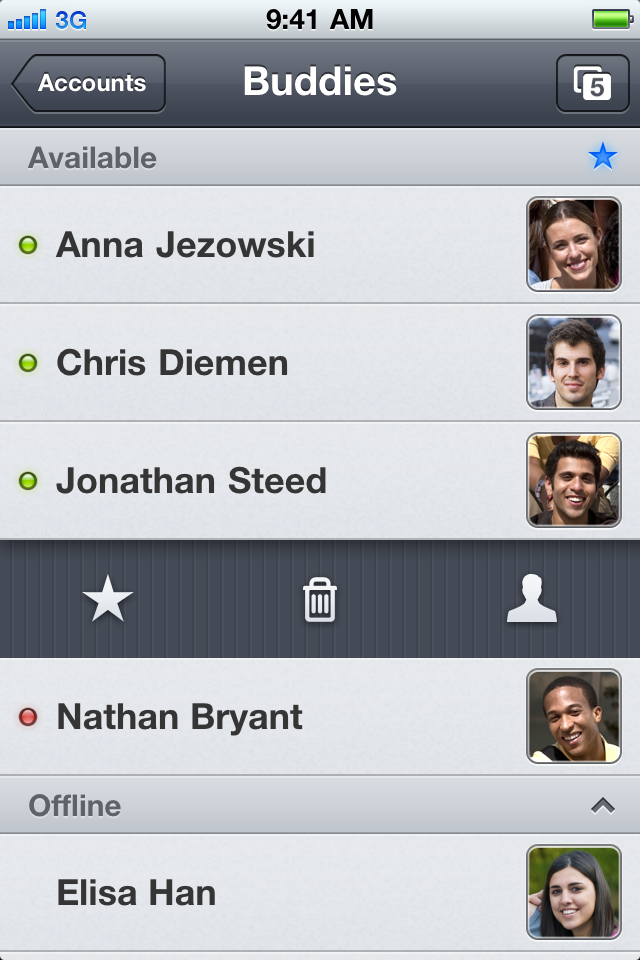This screenshot has width=640, height=960.
Task: Open Nathan Bryant's conversation
Action: tap(320, 716)
